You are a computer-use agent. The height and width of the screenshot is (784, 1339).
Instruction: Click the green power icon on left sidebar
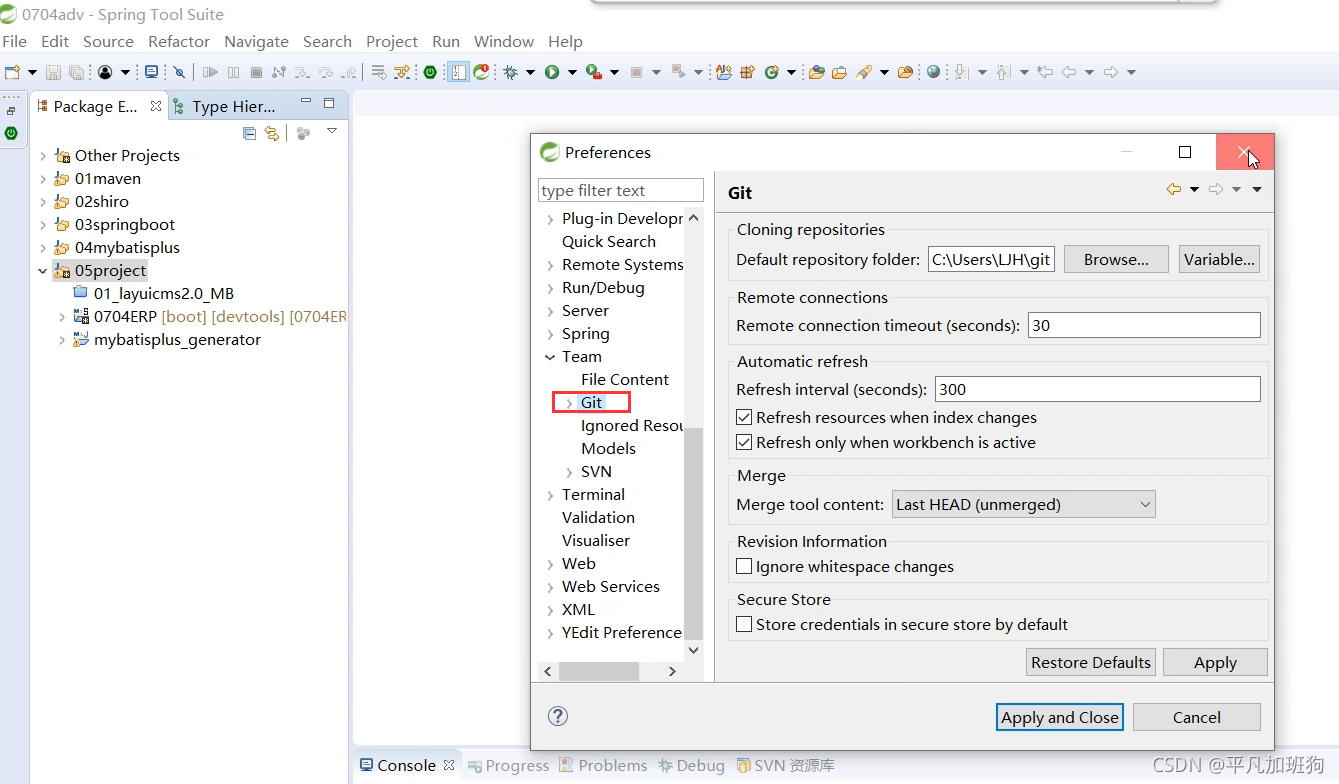[x=11, y=133]
